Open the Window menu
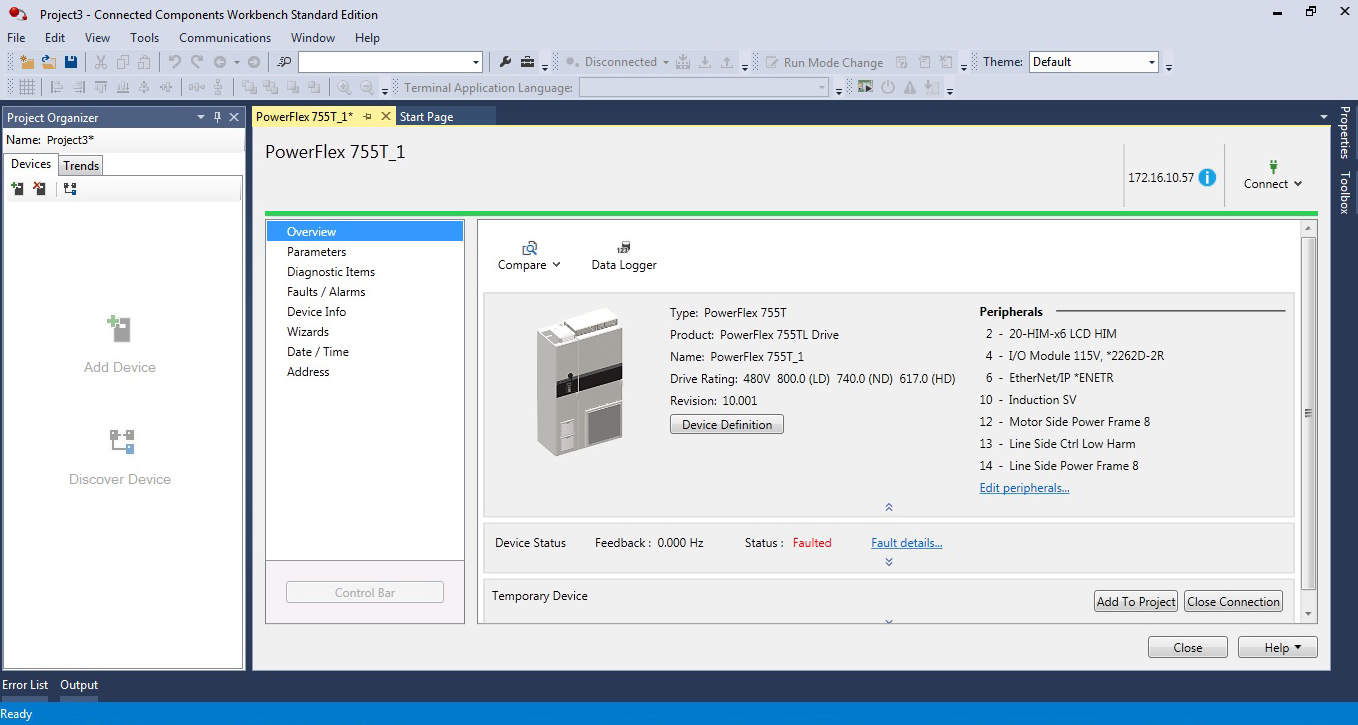Screen dimensions: 1358x725 pyautogui.click(x=313, y=38)
